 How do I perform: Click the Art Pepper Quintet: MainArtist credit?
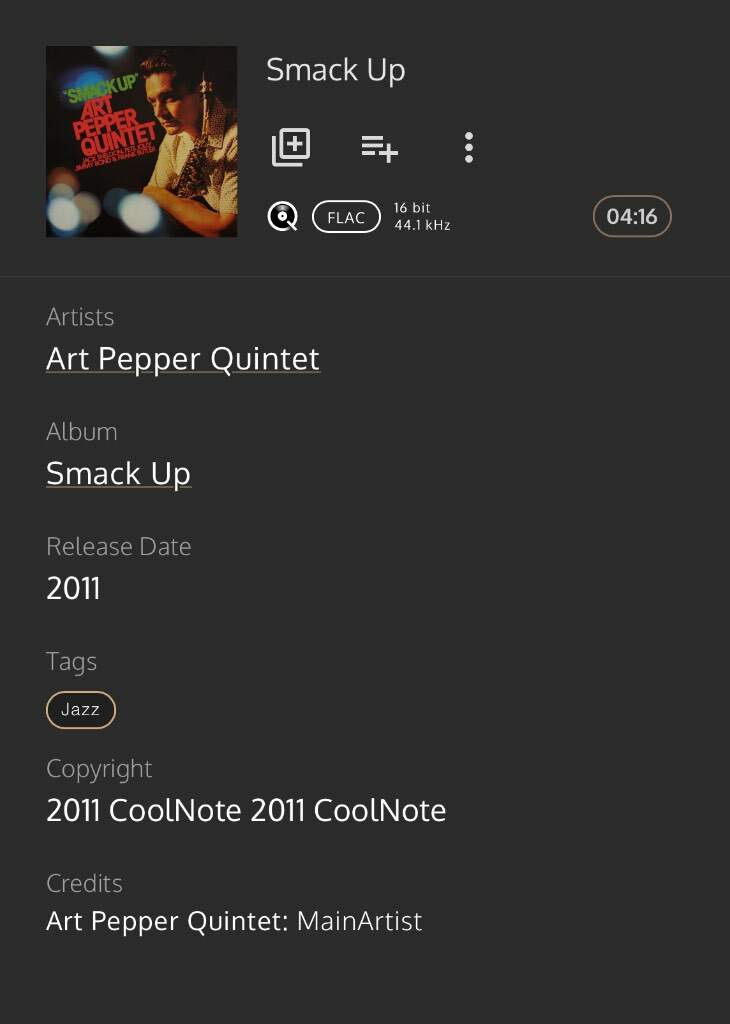coord(234,921)
